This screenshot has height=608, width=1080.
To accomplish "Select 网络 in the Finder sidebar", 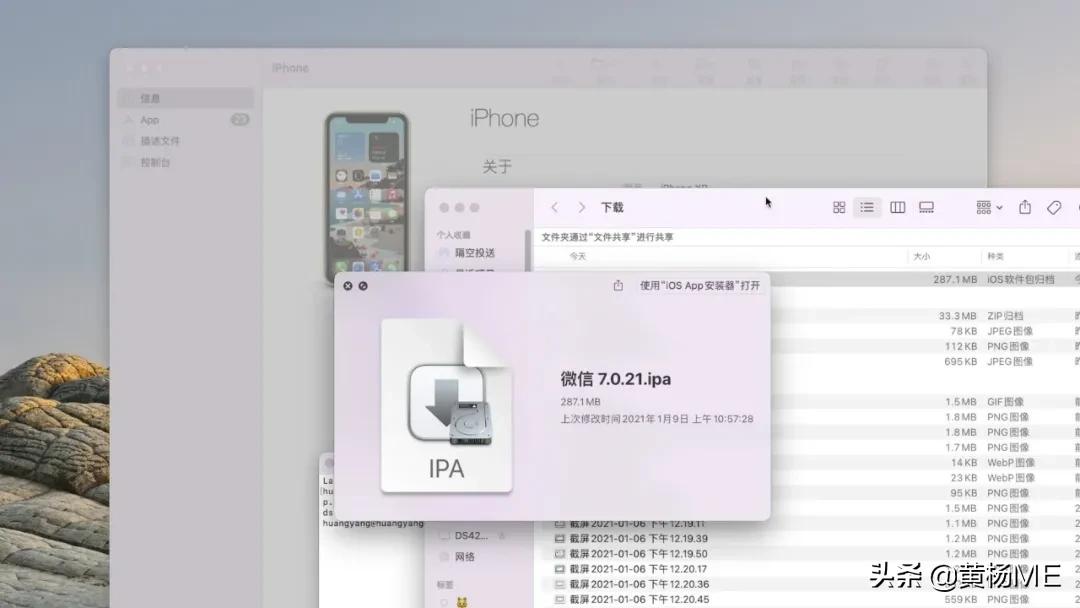I will [x=464, y=556].
